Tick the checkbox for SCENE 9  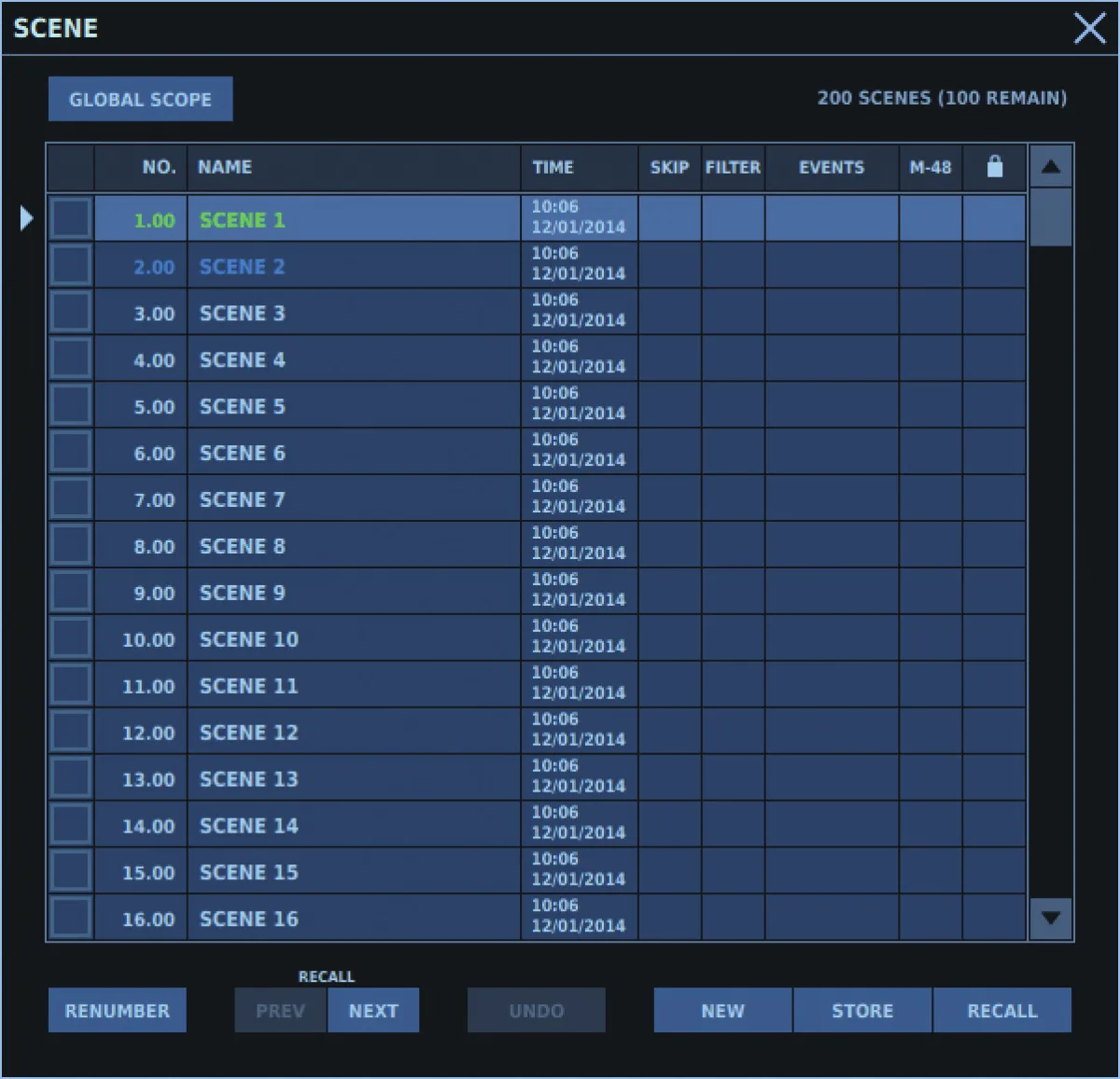[x=71, y=592]
